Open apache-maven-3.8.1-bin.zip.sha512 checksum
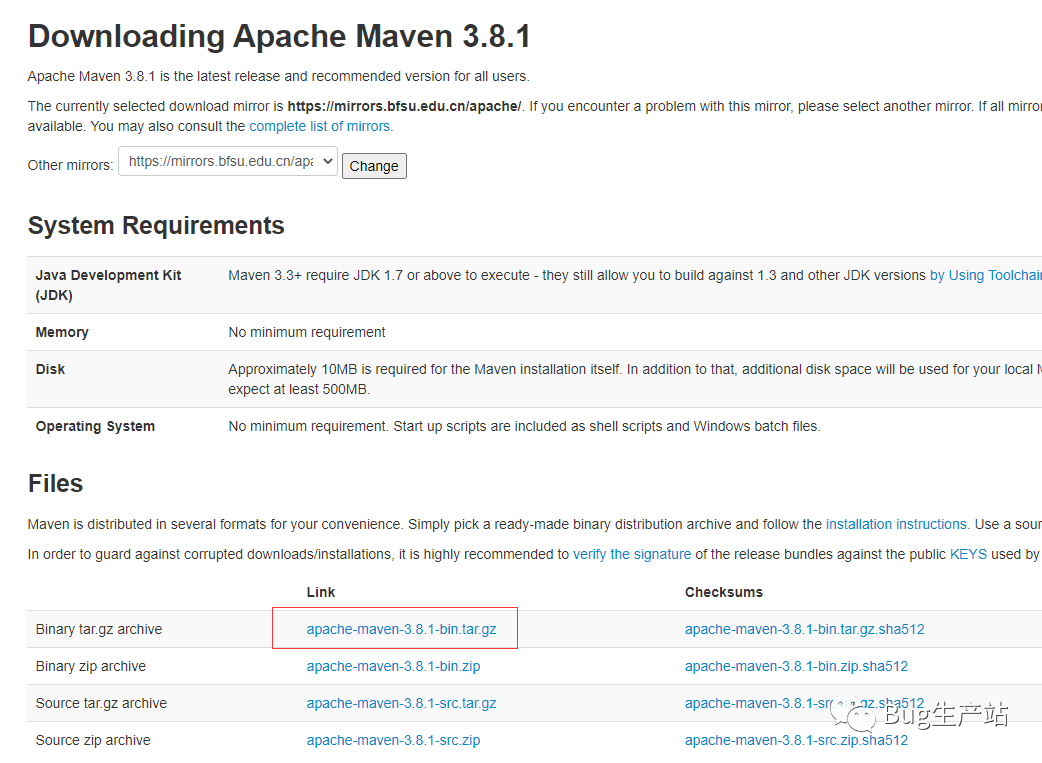The width and height of the screenshot is (1042, 763). click(796, 667)
